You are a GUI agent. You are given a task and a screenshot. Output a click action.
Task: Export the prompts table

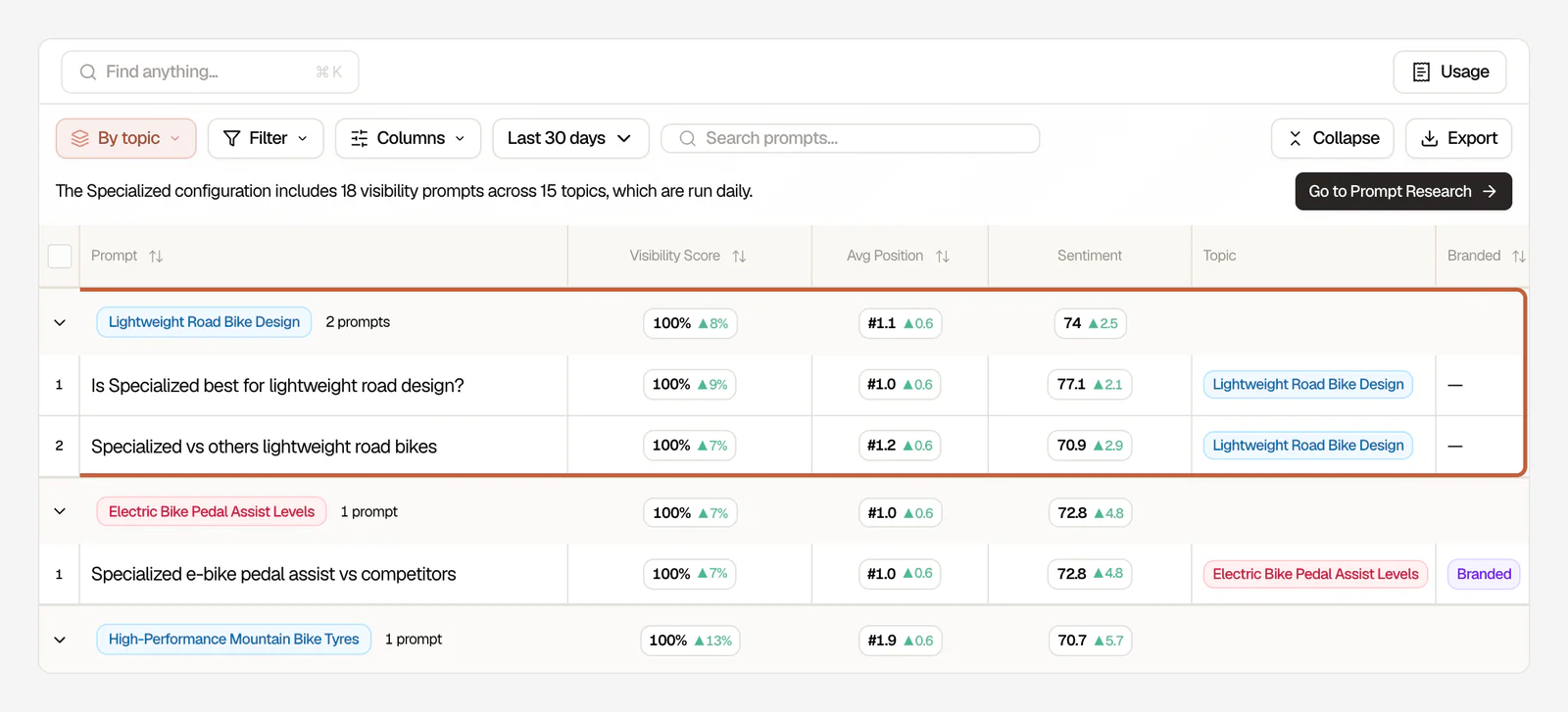pyautogui.click(x=1458, y=138)
